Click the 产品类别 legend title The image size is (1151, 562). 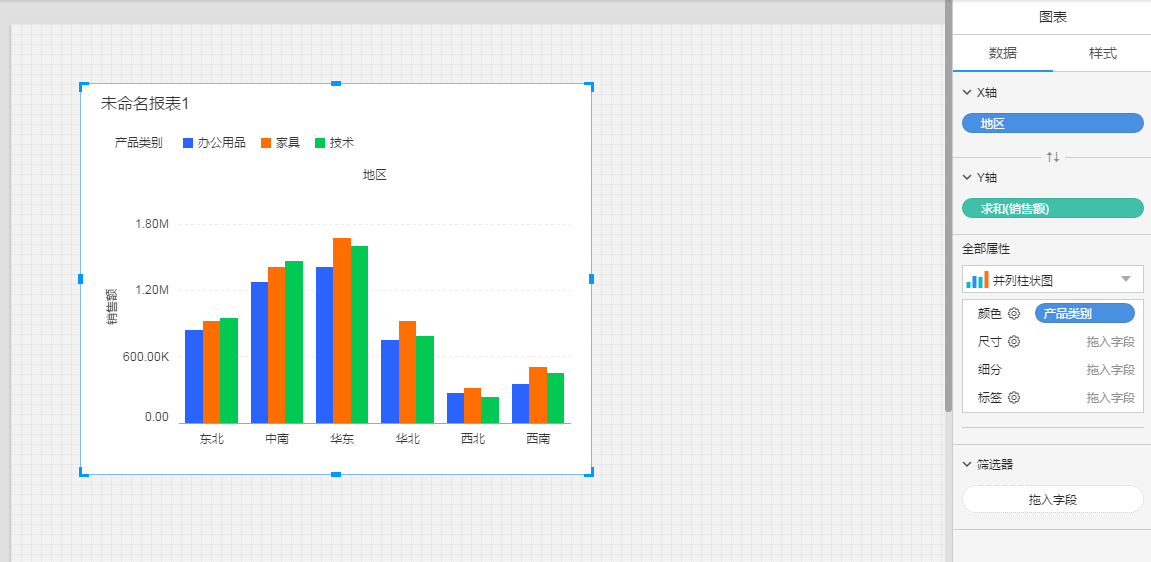tap(138, 143)
